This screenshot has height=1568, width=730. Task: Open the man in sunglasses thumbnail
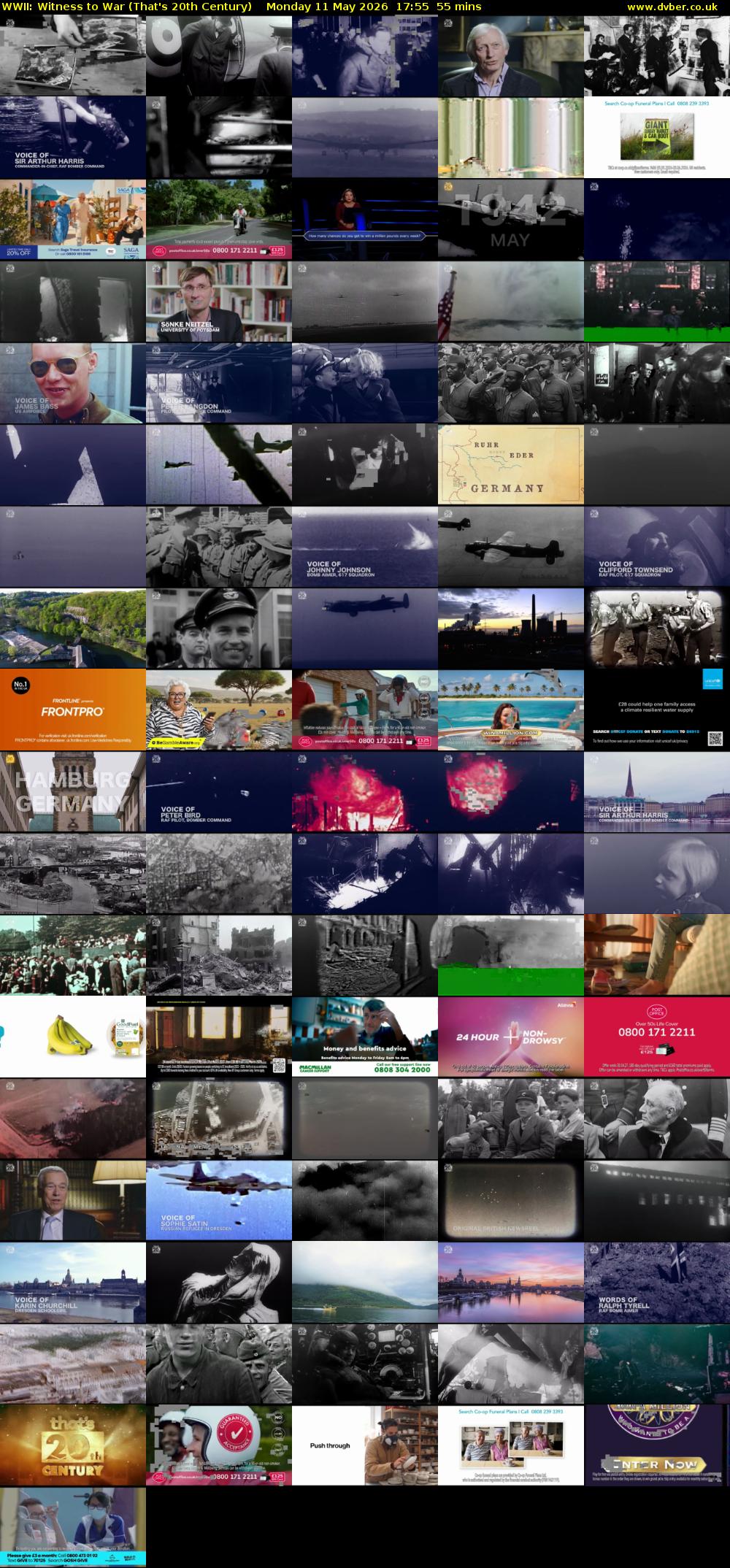coord(73,383)
